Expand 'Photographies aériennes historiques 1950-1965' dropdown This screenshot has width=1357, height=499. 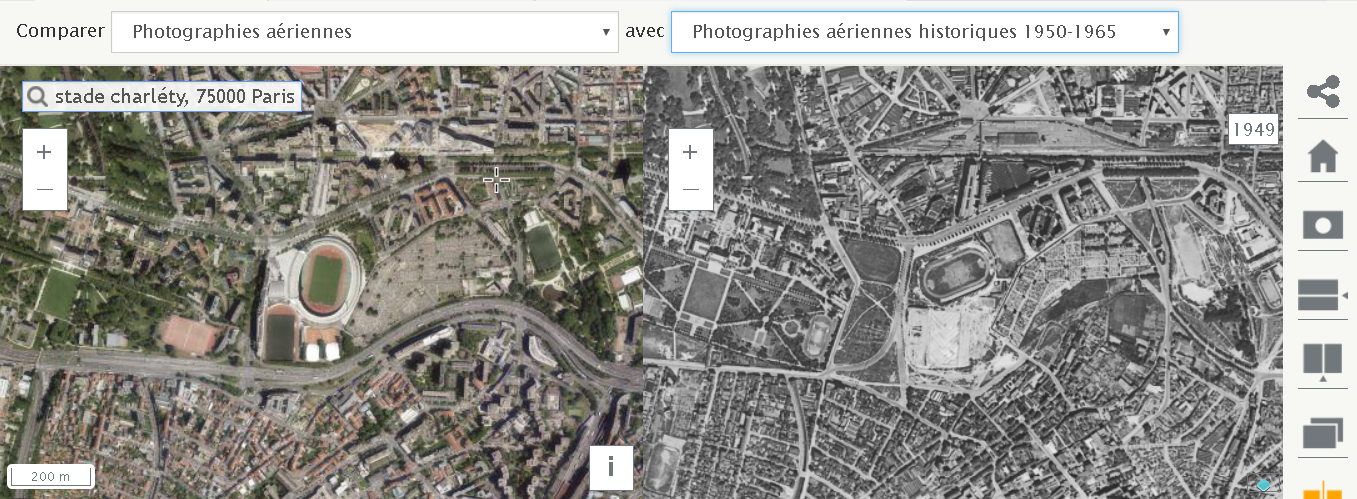click(x=924, y=32)
